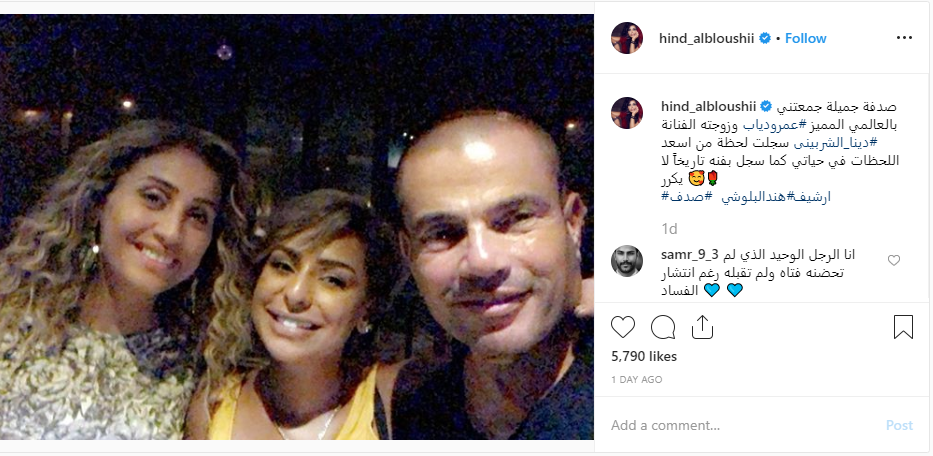View the 5,790 likes list
The width and height of the screenshot is (933, 456).
[x=644, y=356]
